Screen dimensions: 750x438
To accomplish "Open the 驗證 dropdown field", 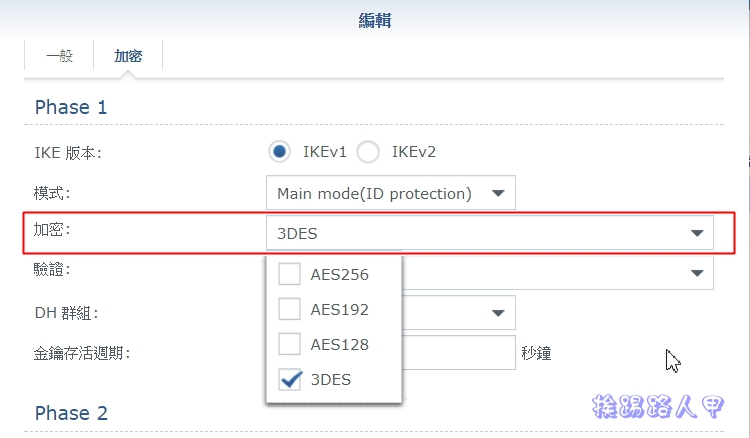I will pyautogui.click(x=558, y=273).
